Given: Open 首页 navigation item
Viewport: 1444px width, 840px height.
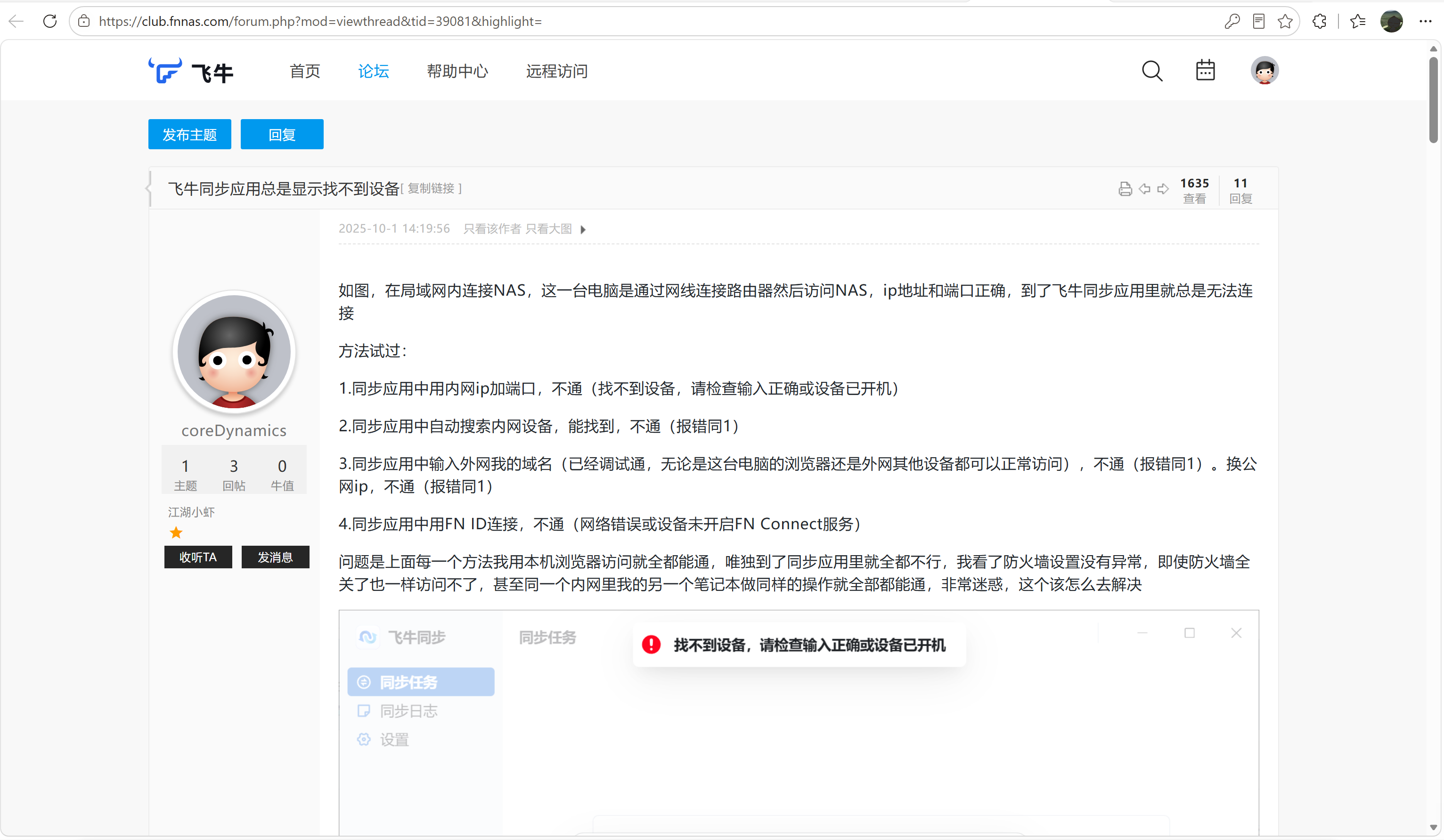Looking at the screenshot, I should (305, 71).
